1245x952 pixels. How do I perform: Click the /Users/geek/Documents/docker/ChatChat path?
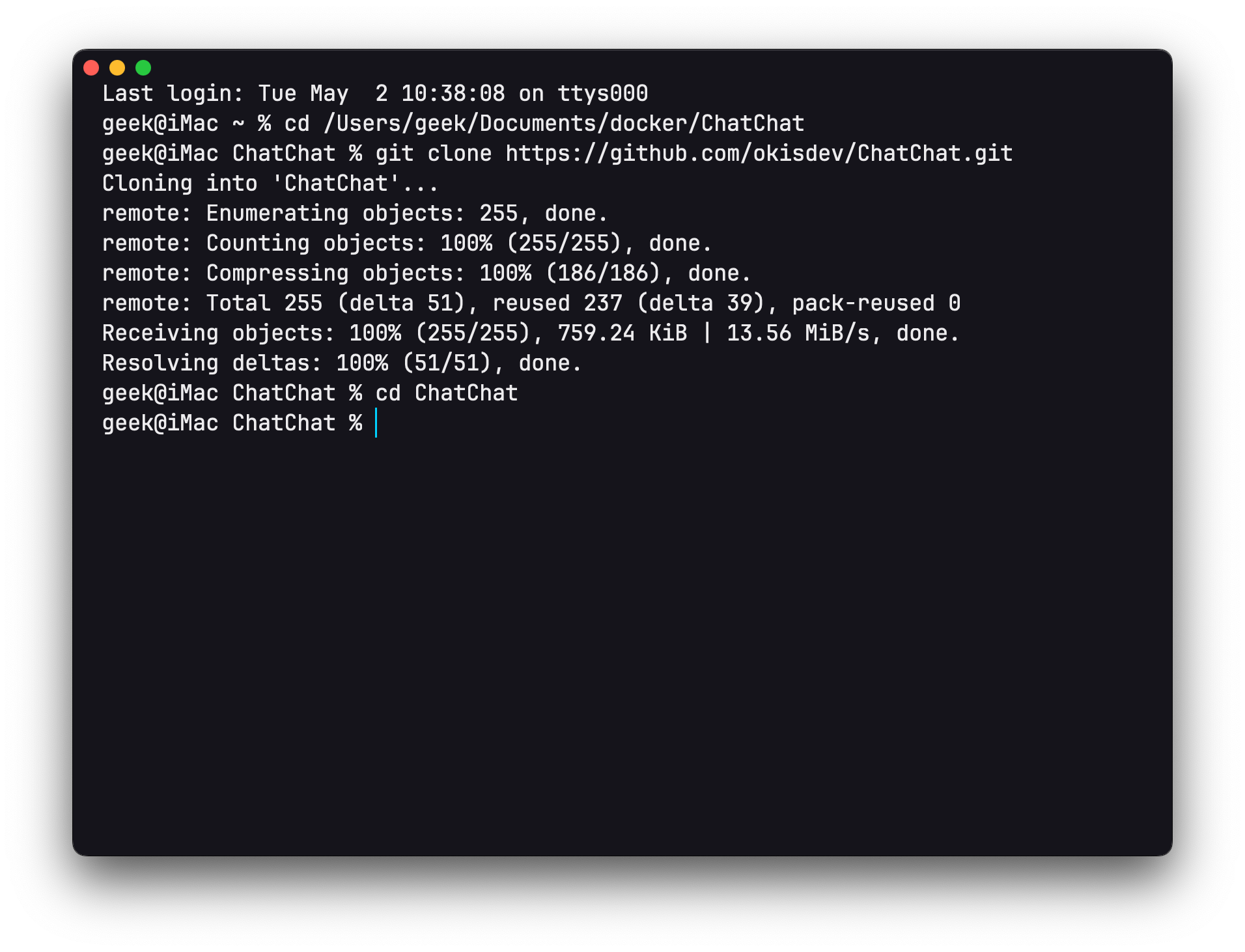tap(570, 124)
